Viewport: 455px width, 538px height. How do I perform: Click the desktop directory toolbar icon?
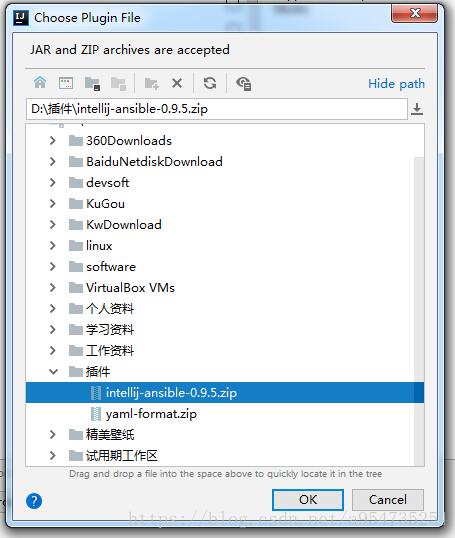click(x=66, y=83)
